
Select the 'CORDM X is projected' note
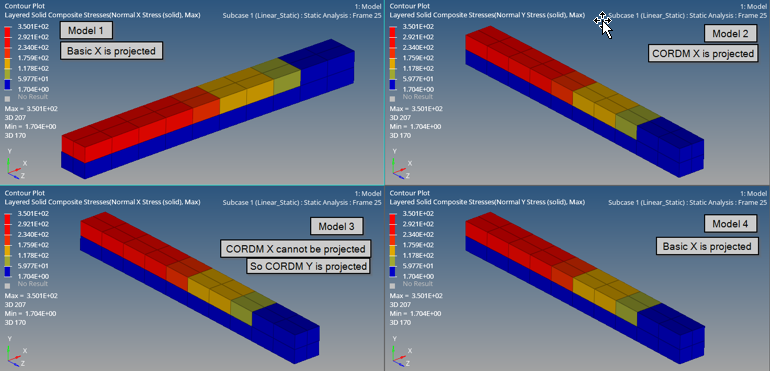pos(702,53)
